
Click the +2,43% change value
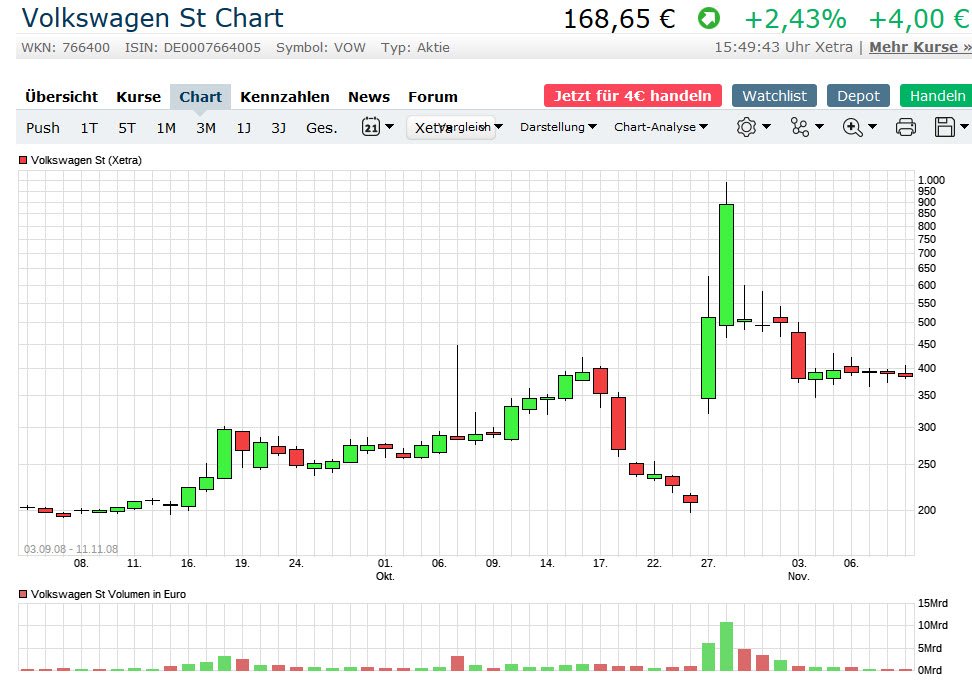tap(795, 19)
